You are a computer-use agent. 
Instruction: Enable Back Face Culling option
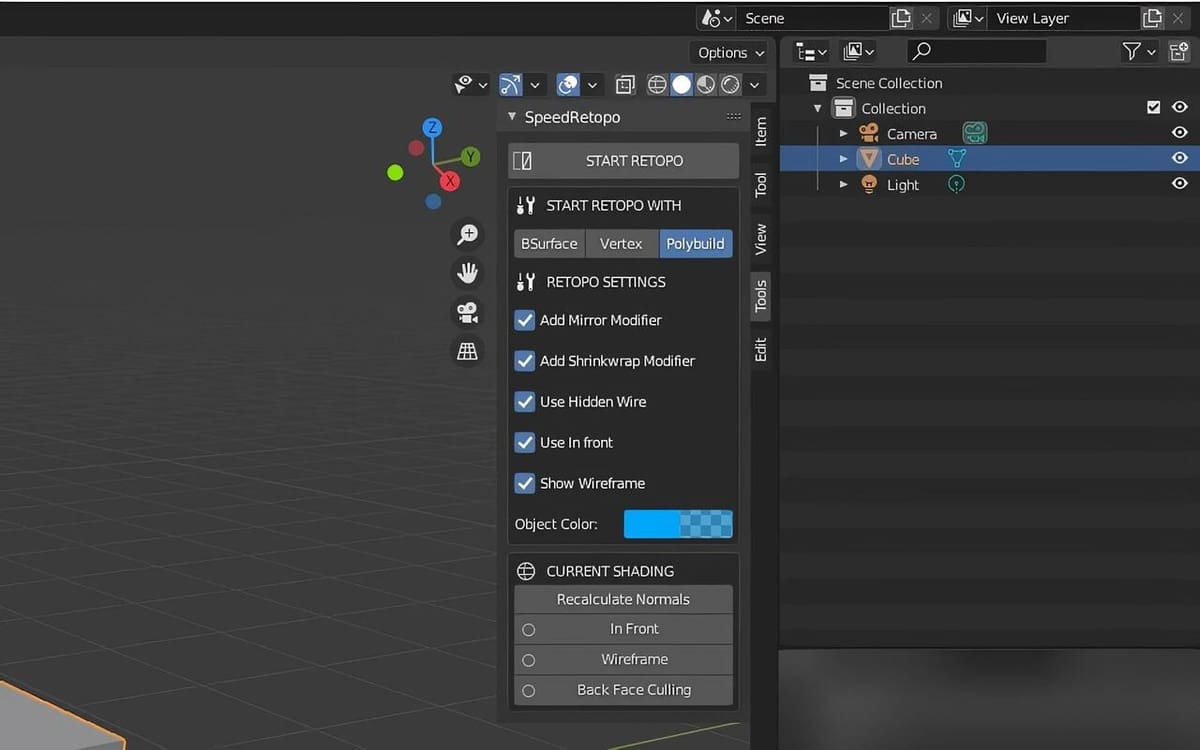(623, 690)
